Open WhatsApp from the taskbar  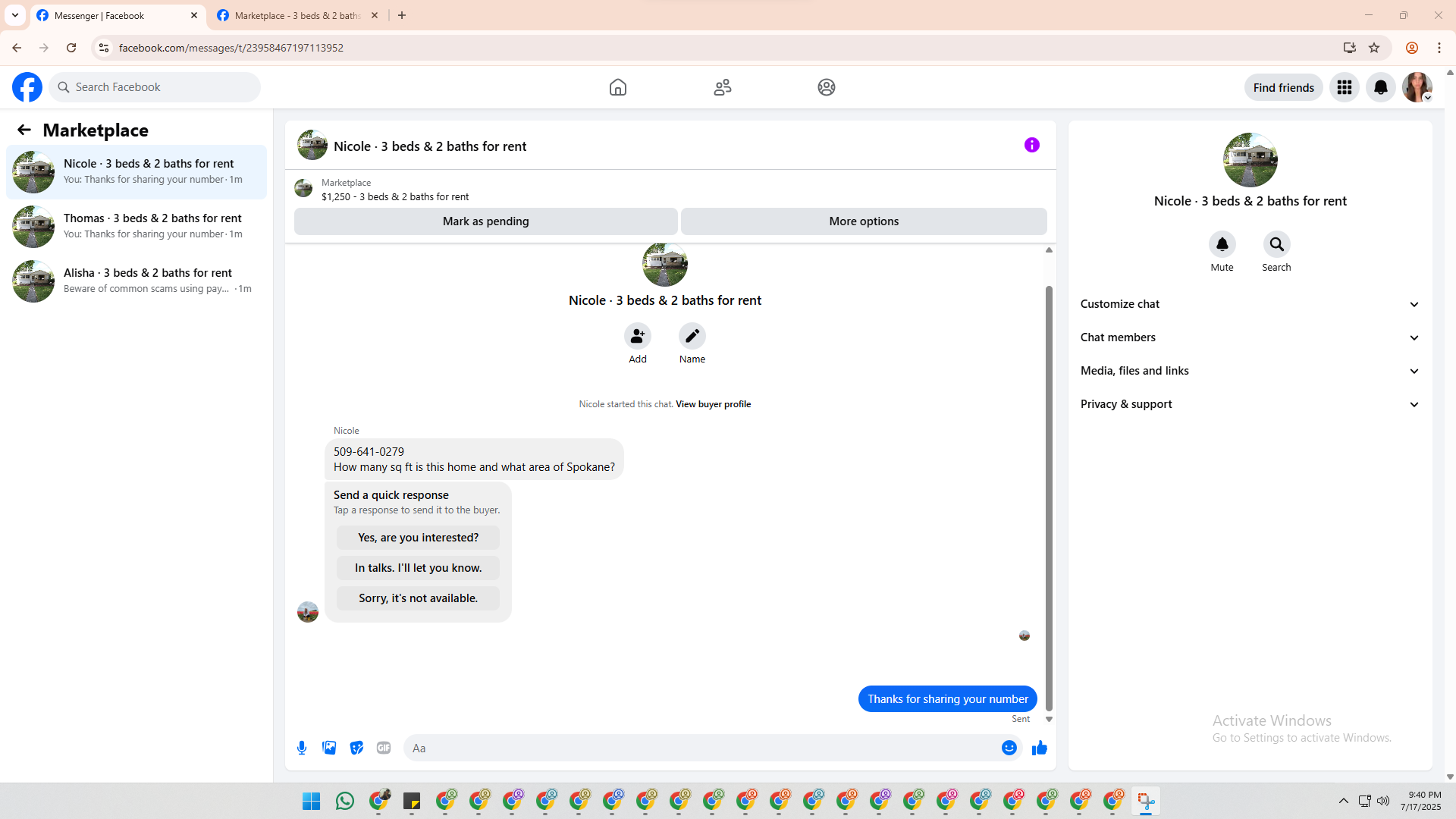(x=345, y=801)
